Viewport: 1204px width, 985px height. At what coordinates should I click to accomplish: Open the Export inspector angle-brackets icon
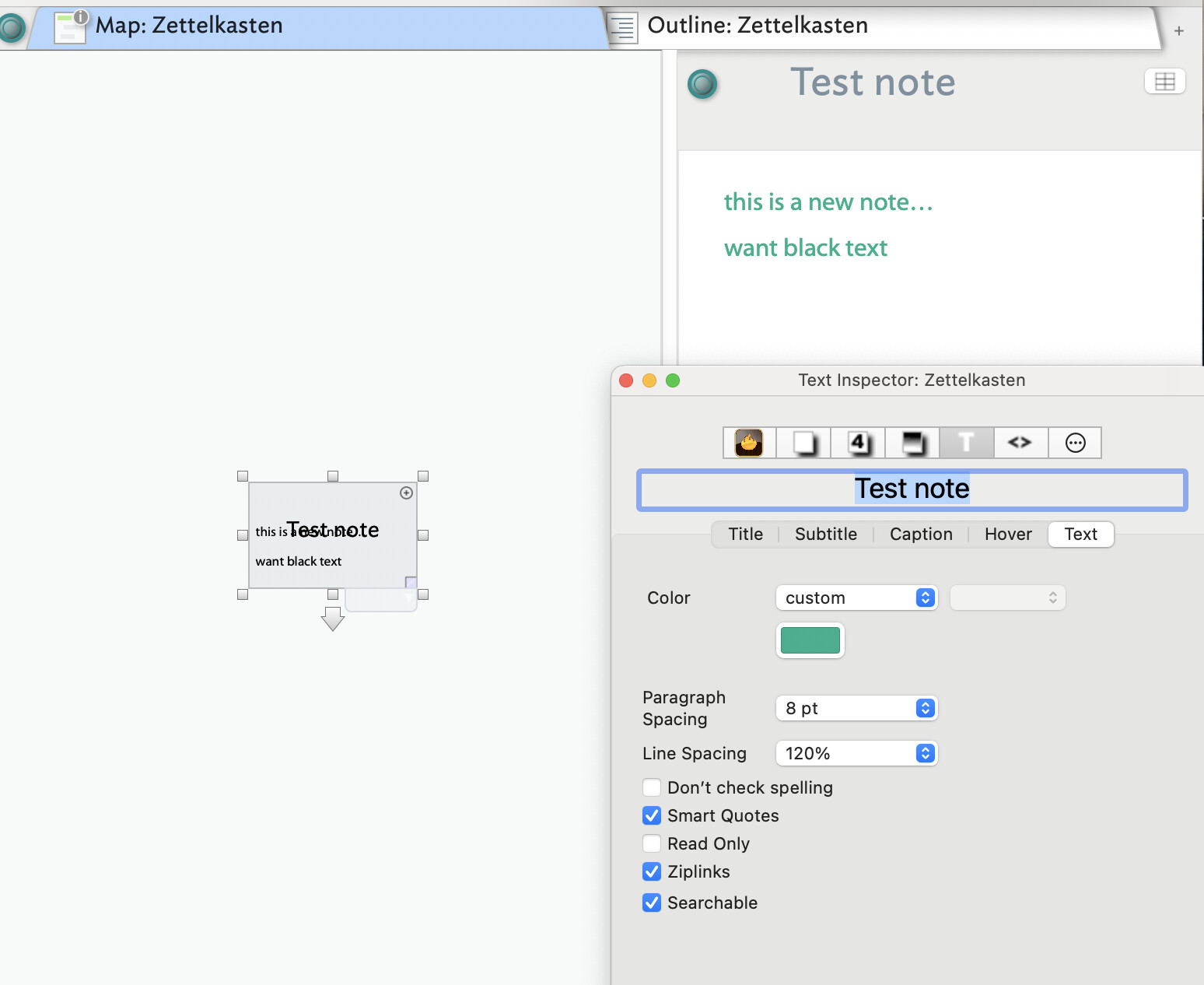point(1020,443)
